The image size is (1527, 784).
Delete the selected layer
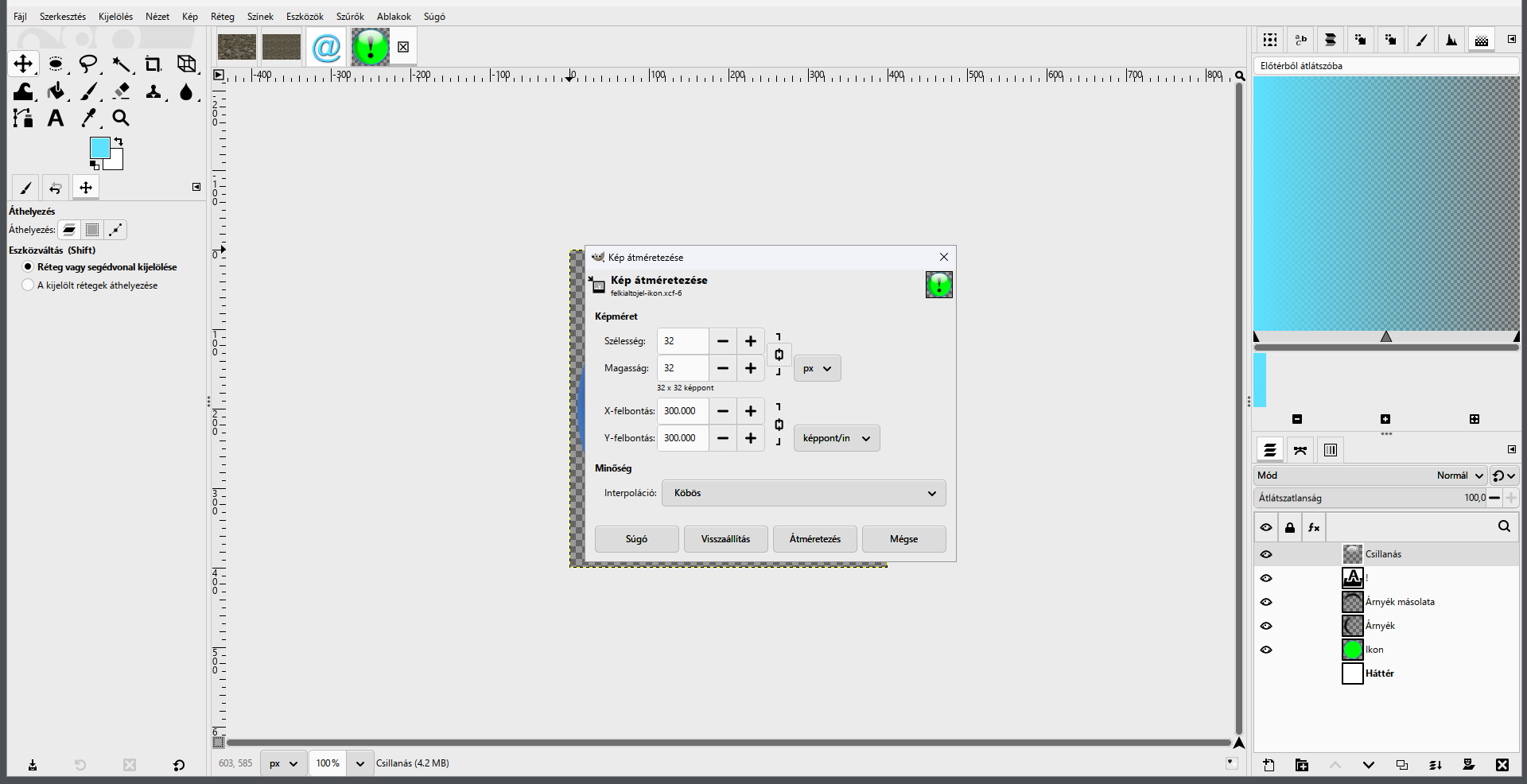point(1502,765)
